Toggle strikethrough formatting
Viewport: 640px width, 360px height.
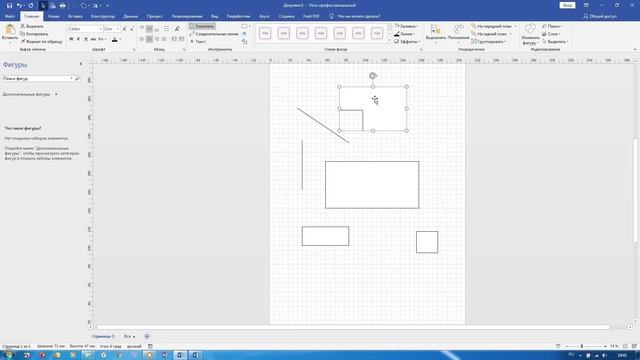93,39
